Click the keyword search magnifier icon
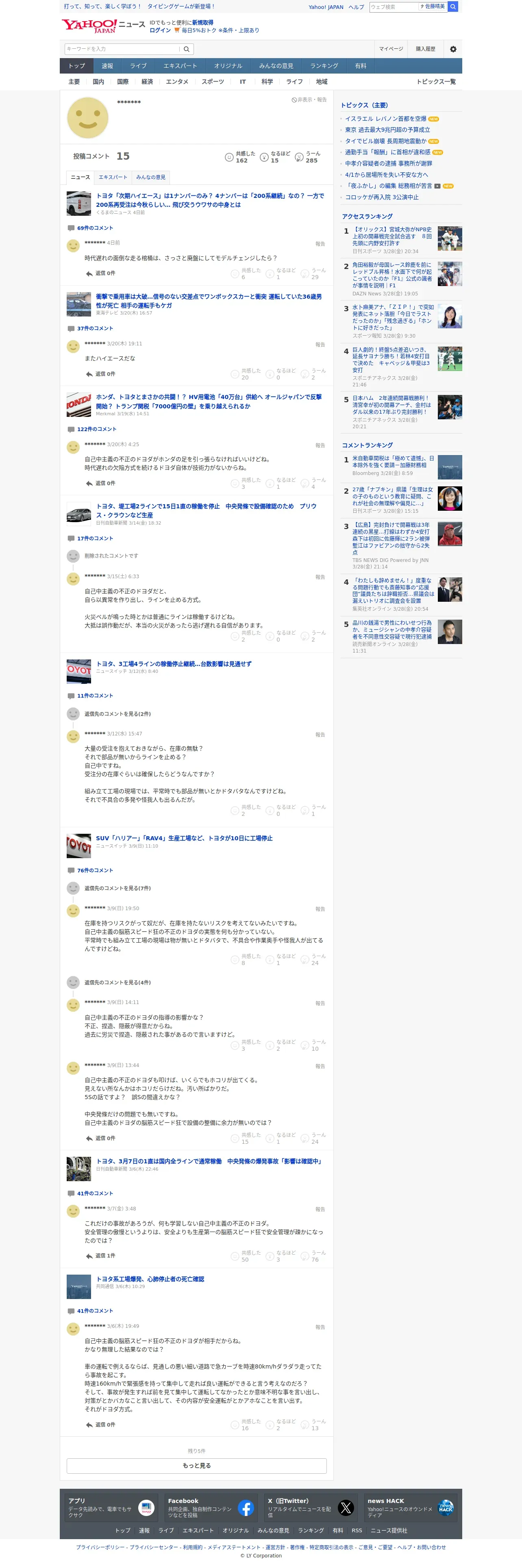This screenshot has width=522, height=1568. tap(186, 49)
